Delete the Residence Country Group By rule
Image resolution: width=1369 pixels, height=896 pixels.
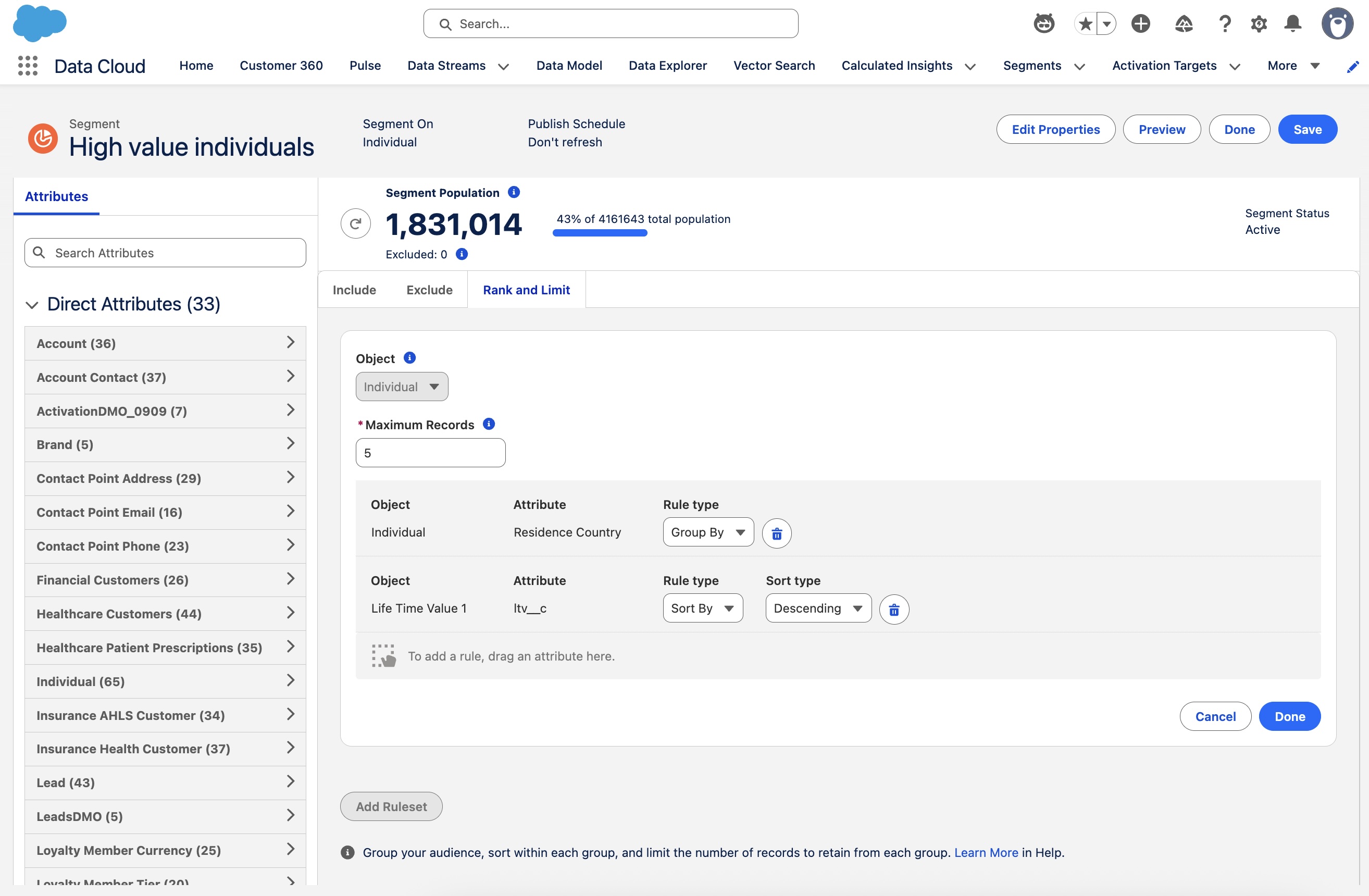click(x=777, y=533)
